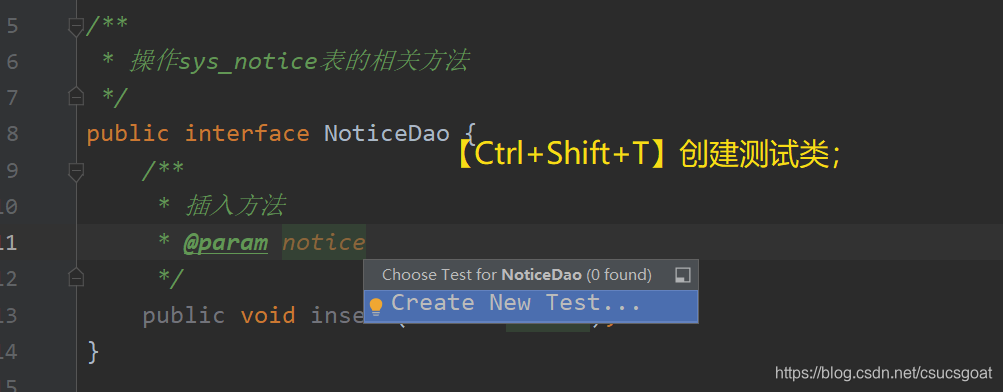Image resolution: width=1003 pixels, height=392 pixels.
Task: Click the highlighted notice parameter in the Javadoc
Action: [x=324, y=242]
